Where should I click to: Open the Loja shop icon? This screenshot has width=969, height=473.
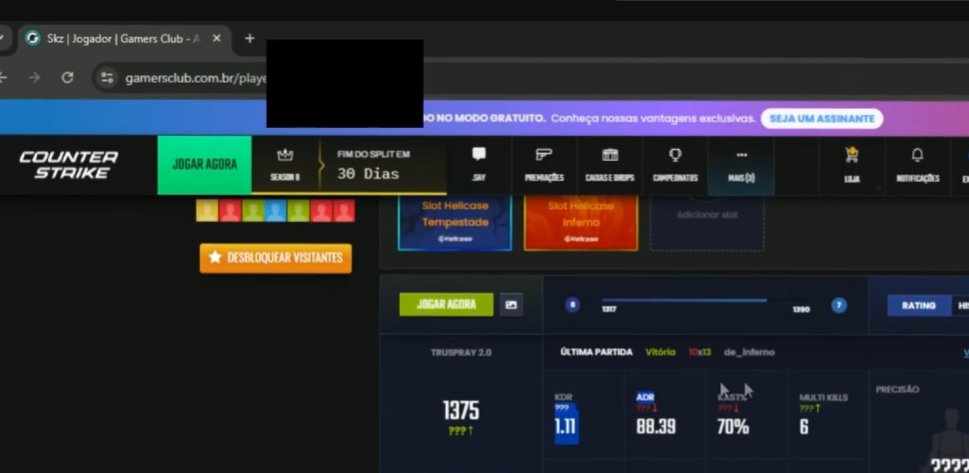[852, 165]
